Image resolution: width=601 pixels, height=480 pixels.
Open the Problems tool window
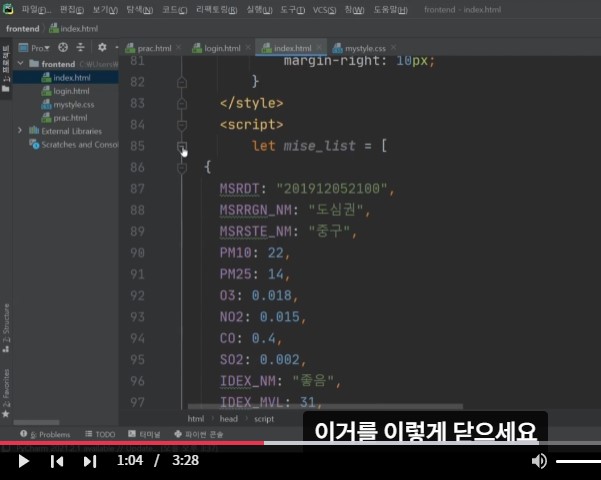45,434
